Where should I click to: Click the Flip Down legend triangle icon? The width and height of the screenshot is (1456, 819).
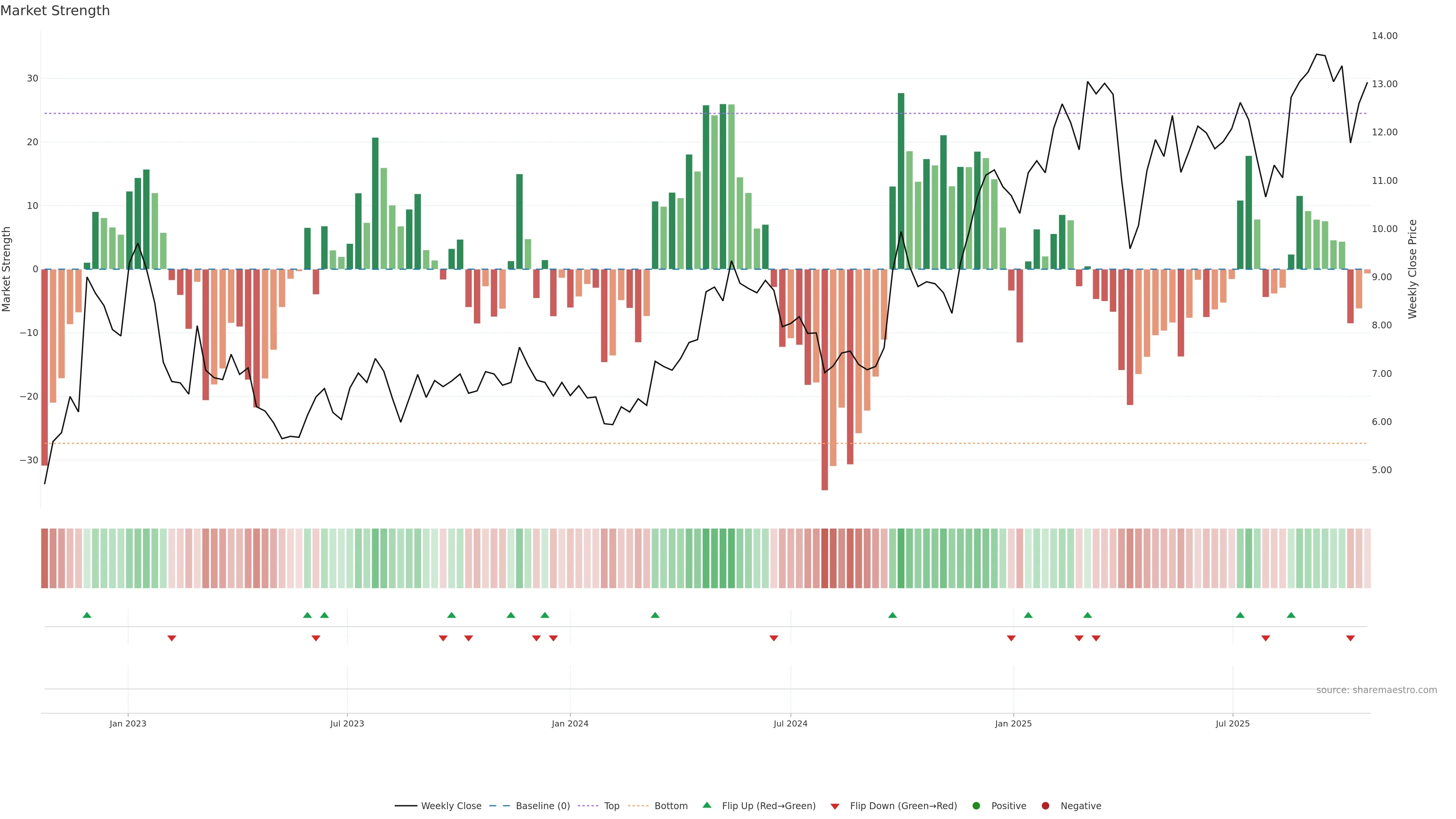point(835,806)
